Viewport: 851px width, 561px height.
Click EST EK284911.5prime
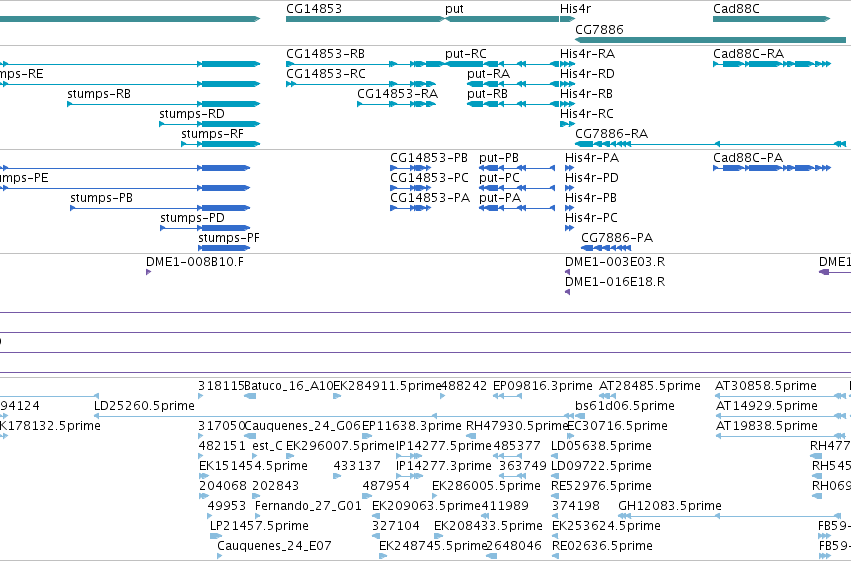tap(337, 396)
